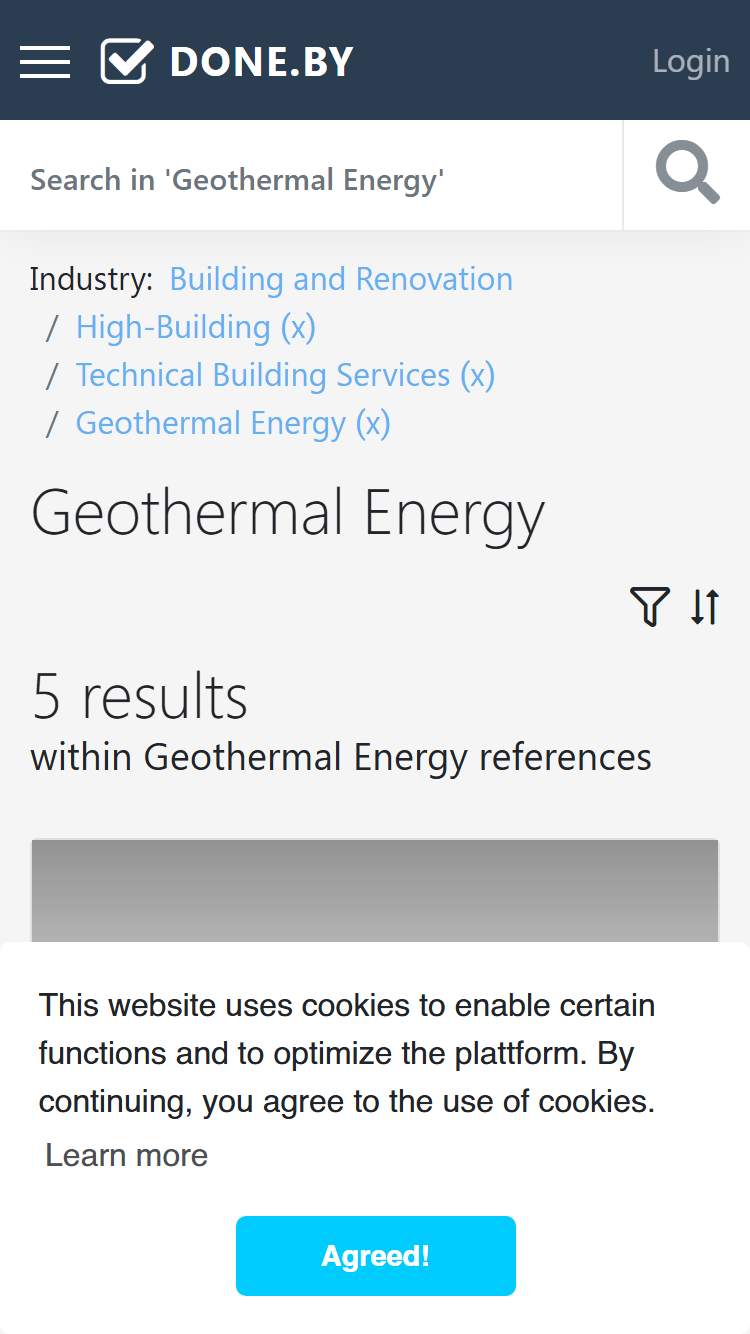750x1334 pixels.
Task: Open the sort order arrows
Action: pyautogui.click(x=705, y=607)
